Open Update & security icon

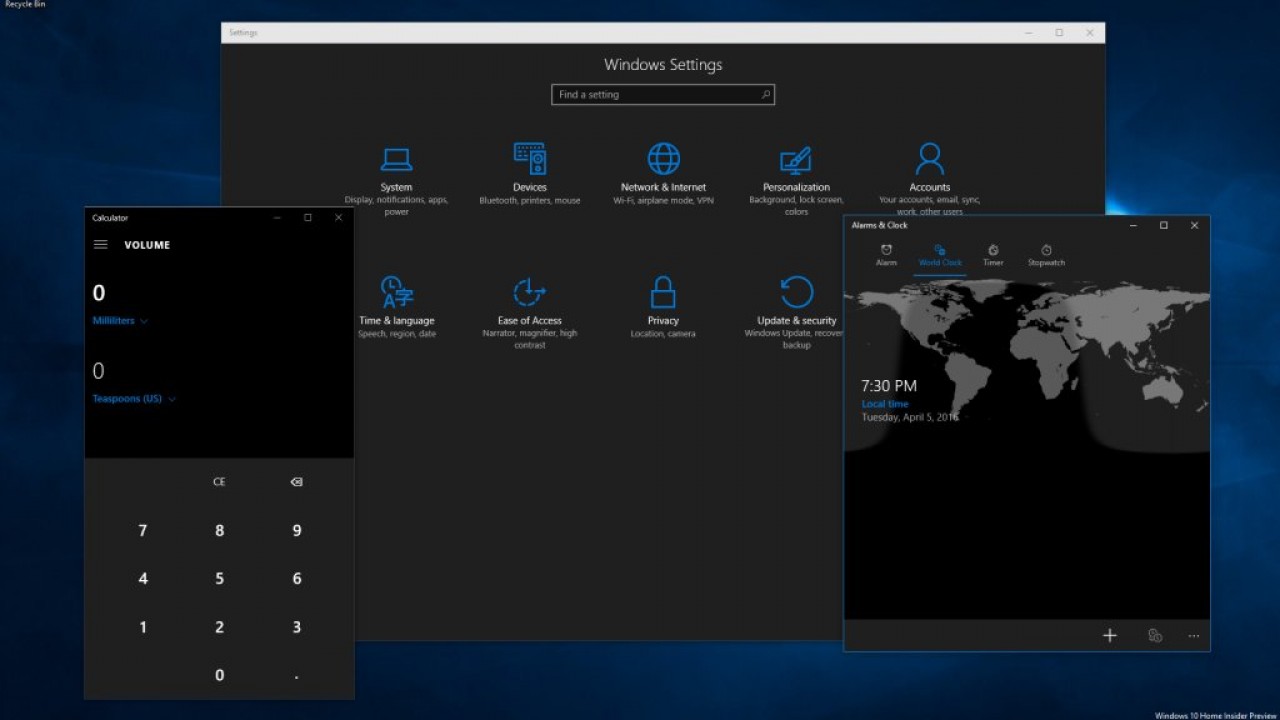click(x=797, y=292)
